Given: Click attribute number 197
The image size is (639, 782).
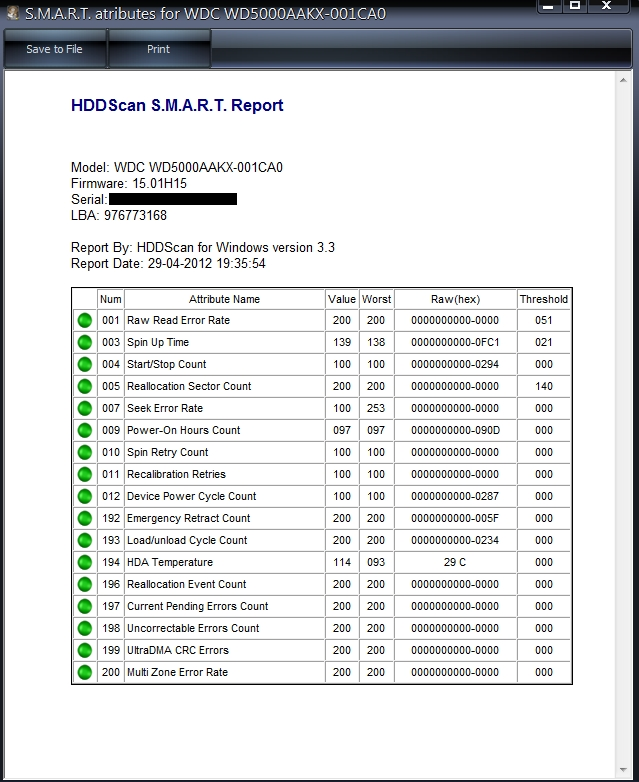Looking at the screenshot, I should 111,606.
